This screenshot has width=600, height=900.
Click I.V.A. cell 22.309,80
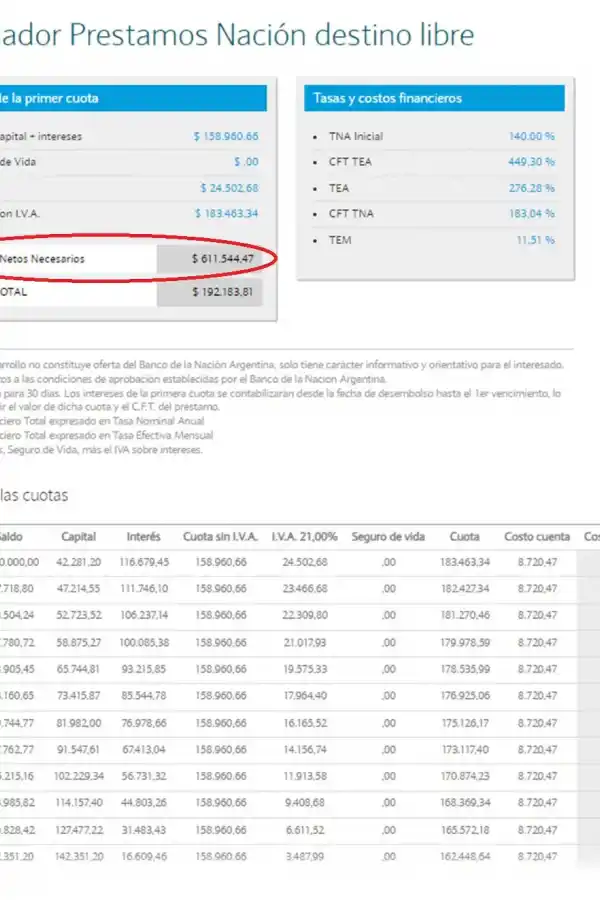click(305, 615)
